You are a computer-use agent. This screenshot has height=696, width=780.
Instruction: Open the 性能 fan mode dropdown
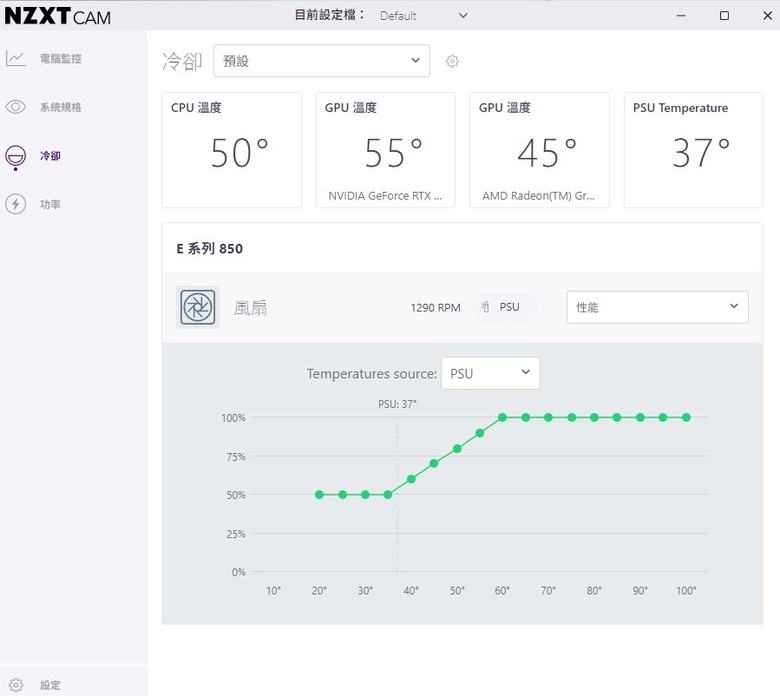click(x=657, y=307)
